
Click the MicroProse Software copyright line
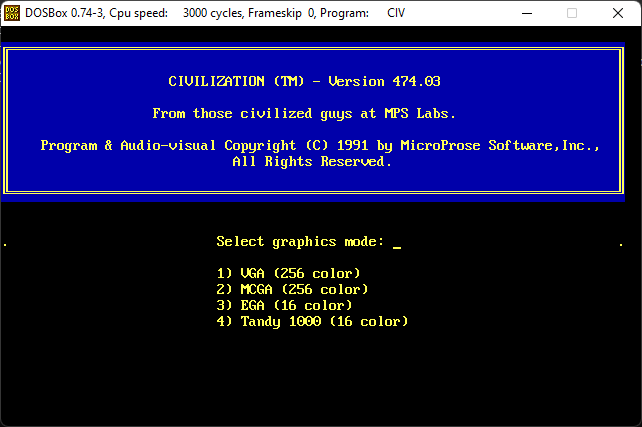pos(320,145)
